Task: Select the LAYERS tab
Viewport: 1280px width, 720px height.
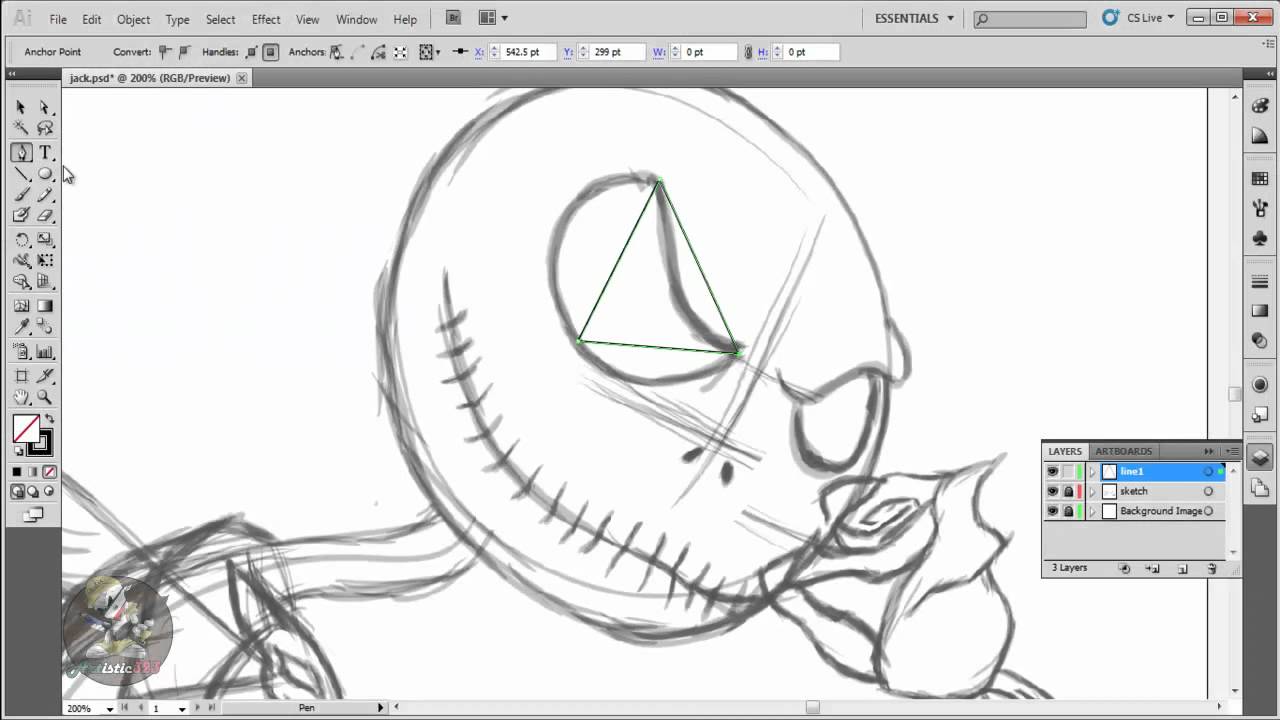Action: pyautogui.click(x=1065, y=451)
